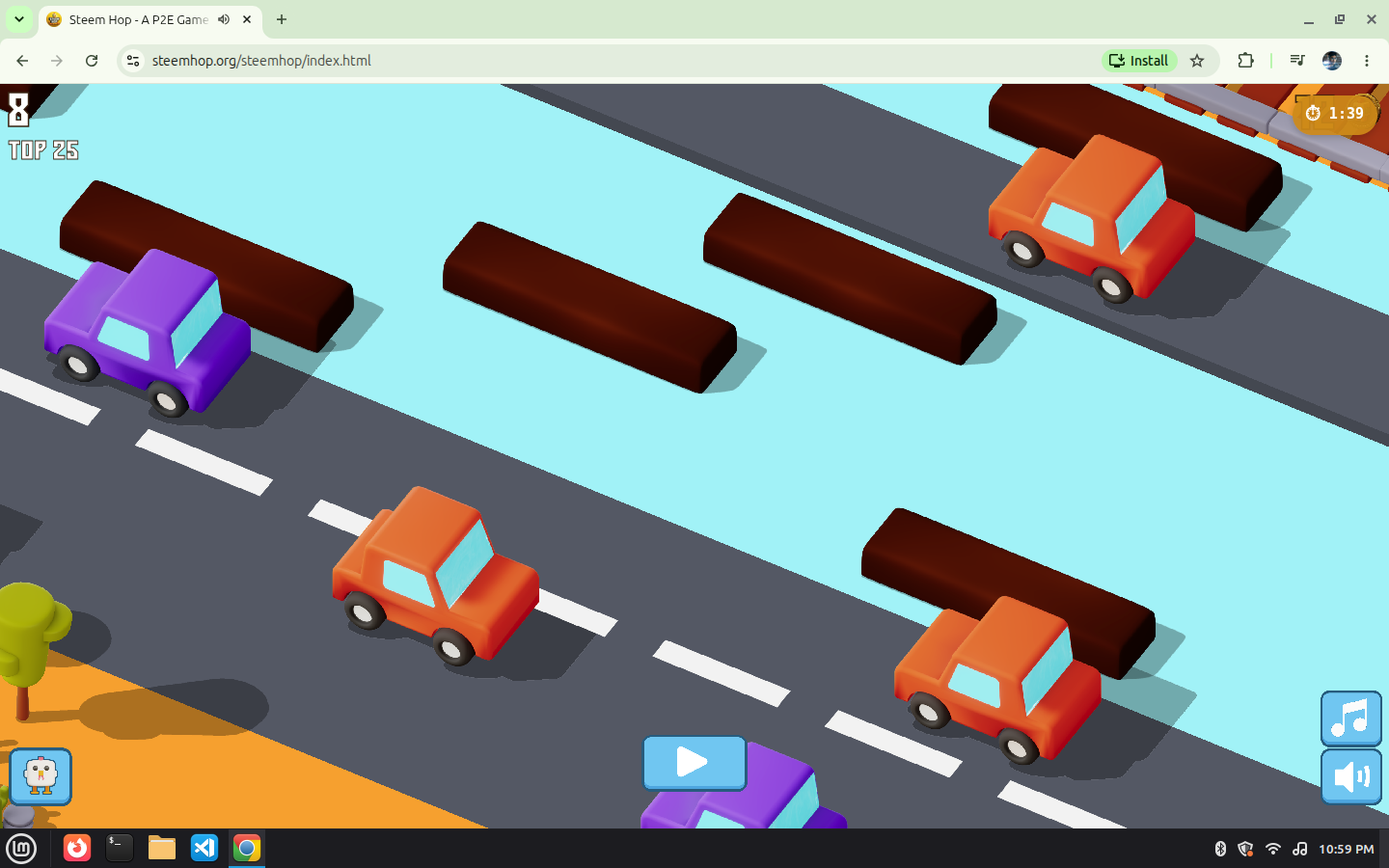This screenshot has height=868, width=1389.
Task: Start the game with the play button
Action: click(694, 762)
